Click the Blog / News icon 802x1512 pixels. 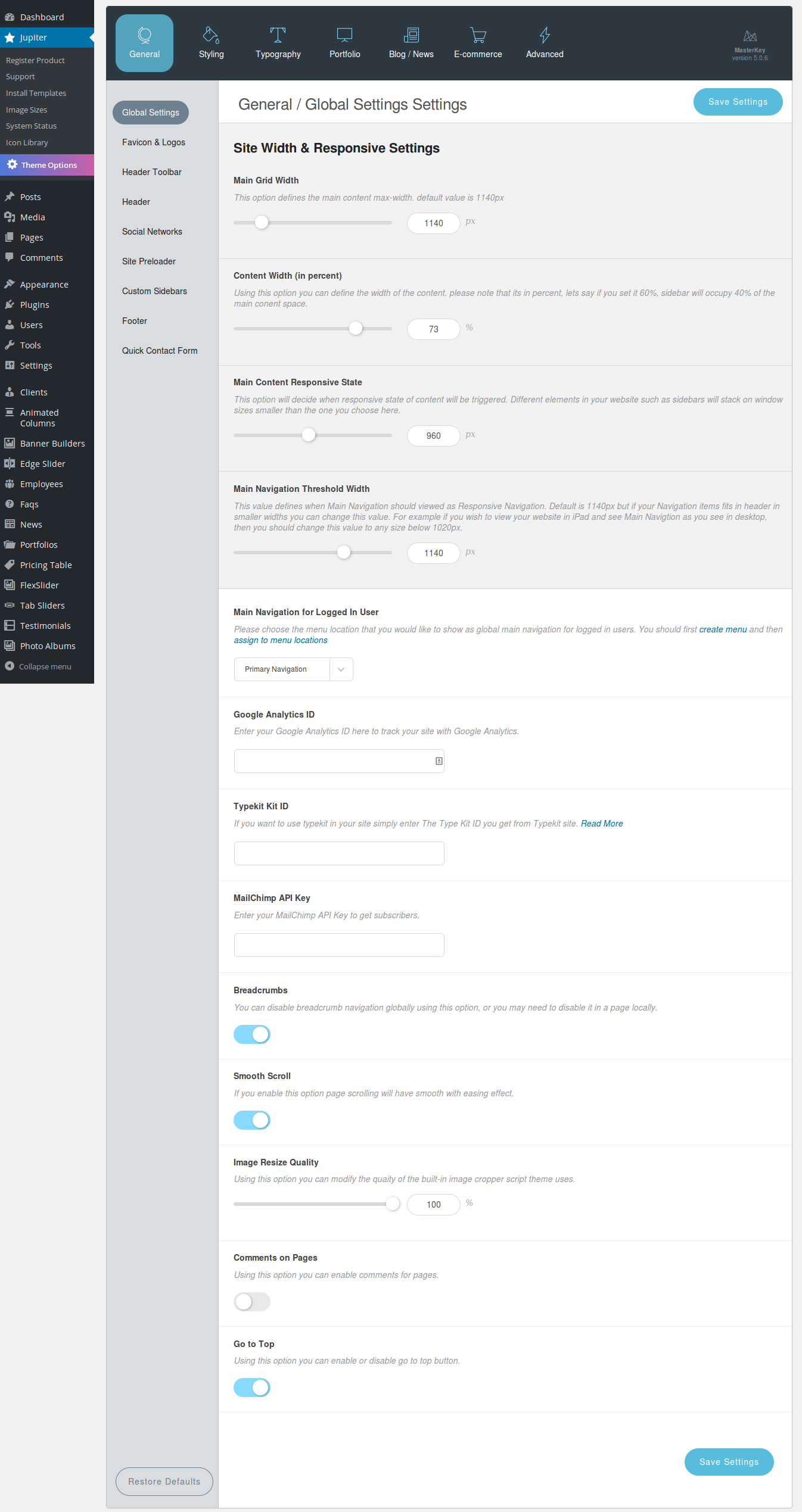pyautogui.click(x=411, y=36)
